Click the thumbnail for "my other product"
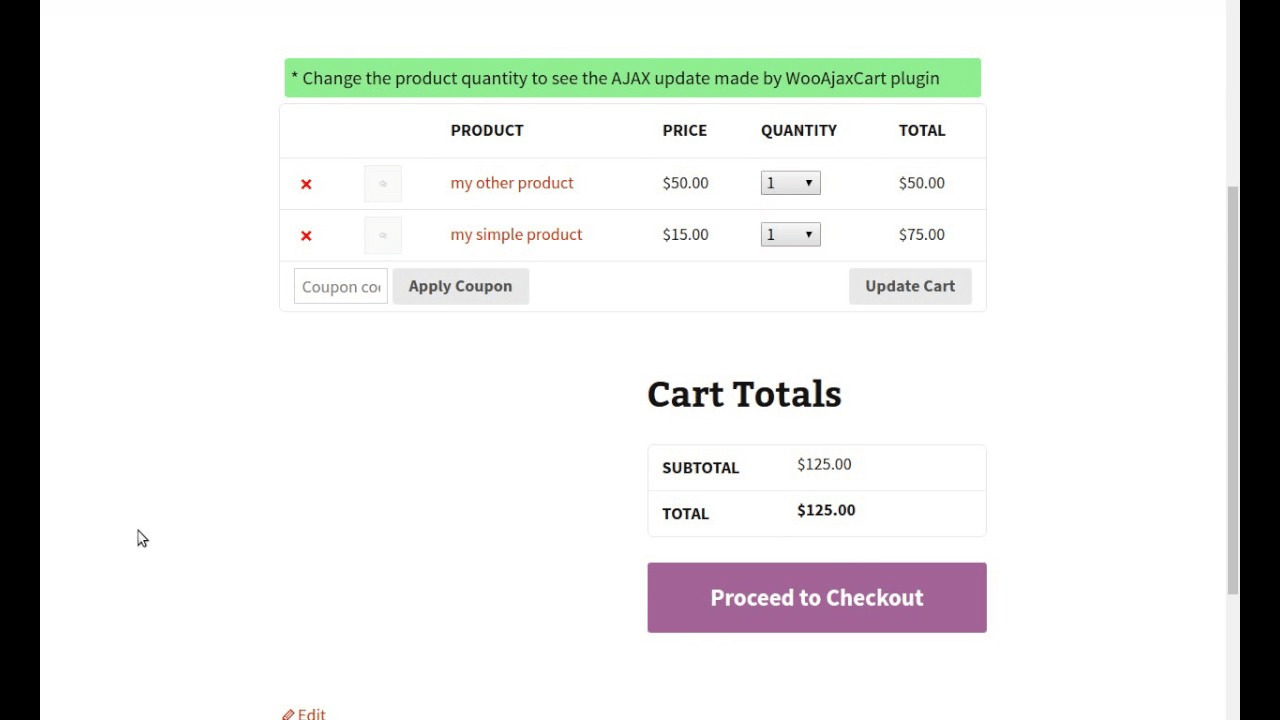Screen dimensions: 1280x720 click(383, 183)
